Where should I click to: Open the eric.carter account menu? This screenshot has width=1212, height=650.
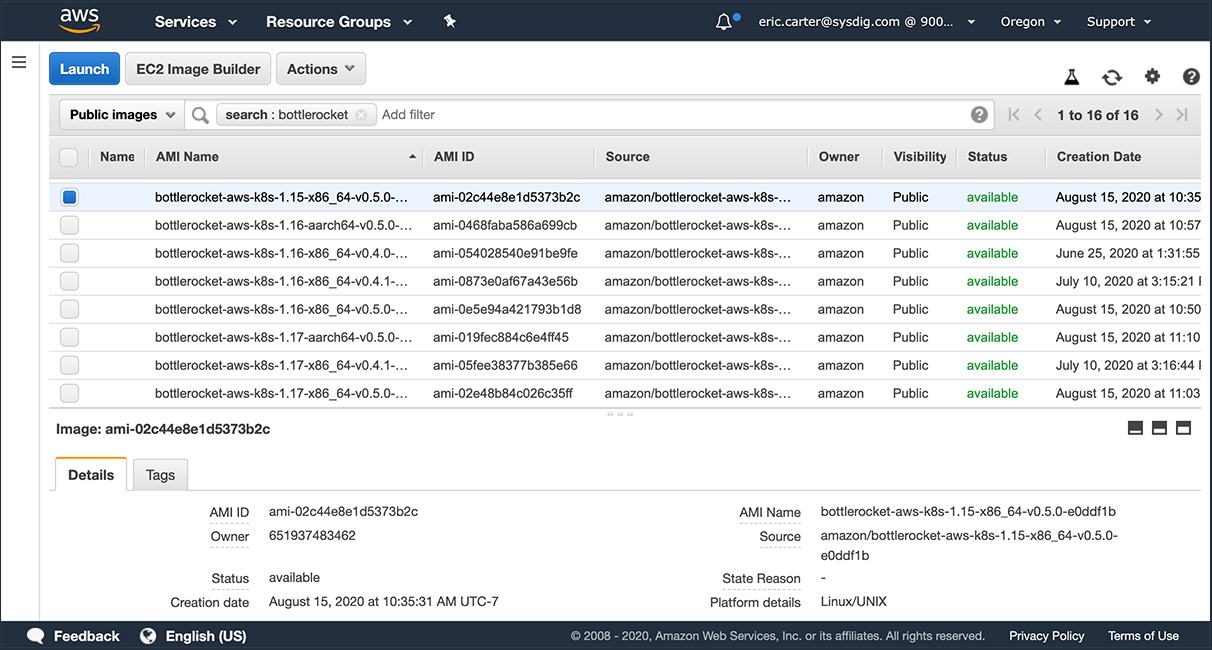click(x=867, y=21)
